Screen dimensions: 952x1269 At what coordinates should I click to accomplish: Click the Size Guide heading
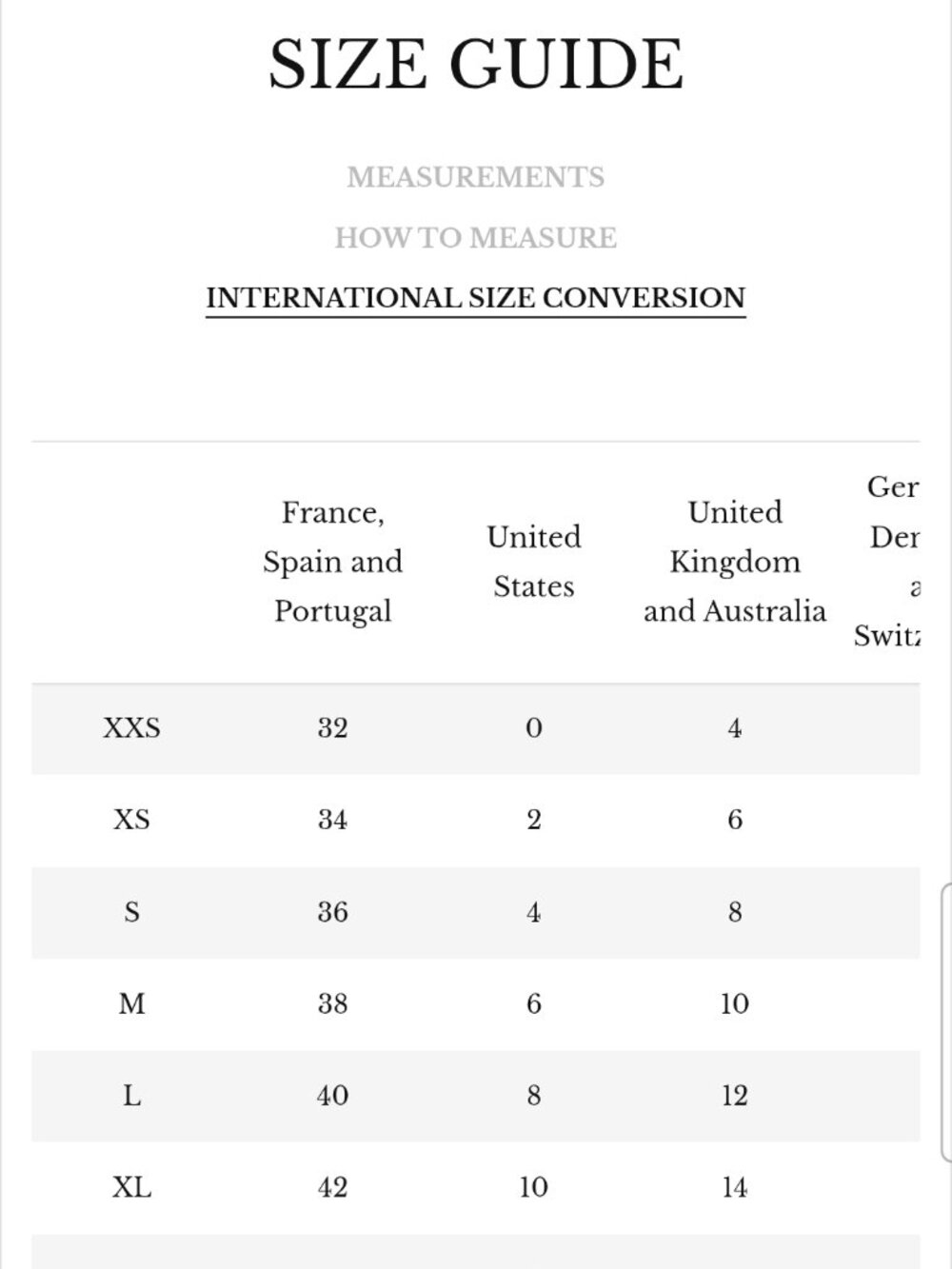click(x=475, y=65)
